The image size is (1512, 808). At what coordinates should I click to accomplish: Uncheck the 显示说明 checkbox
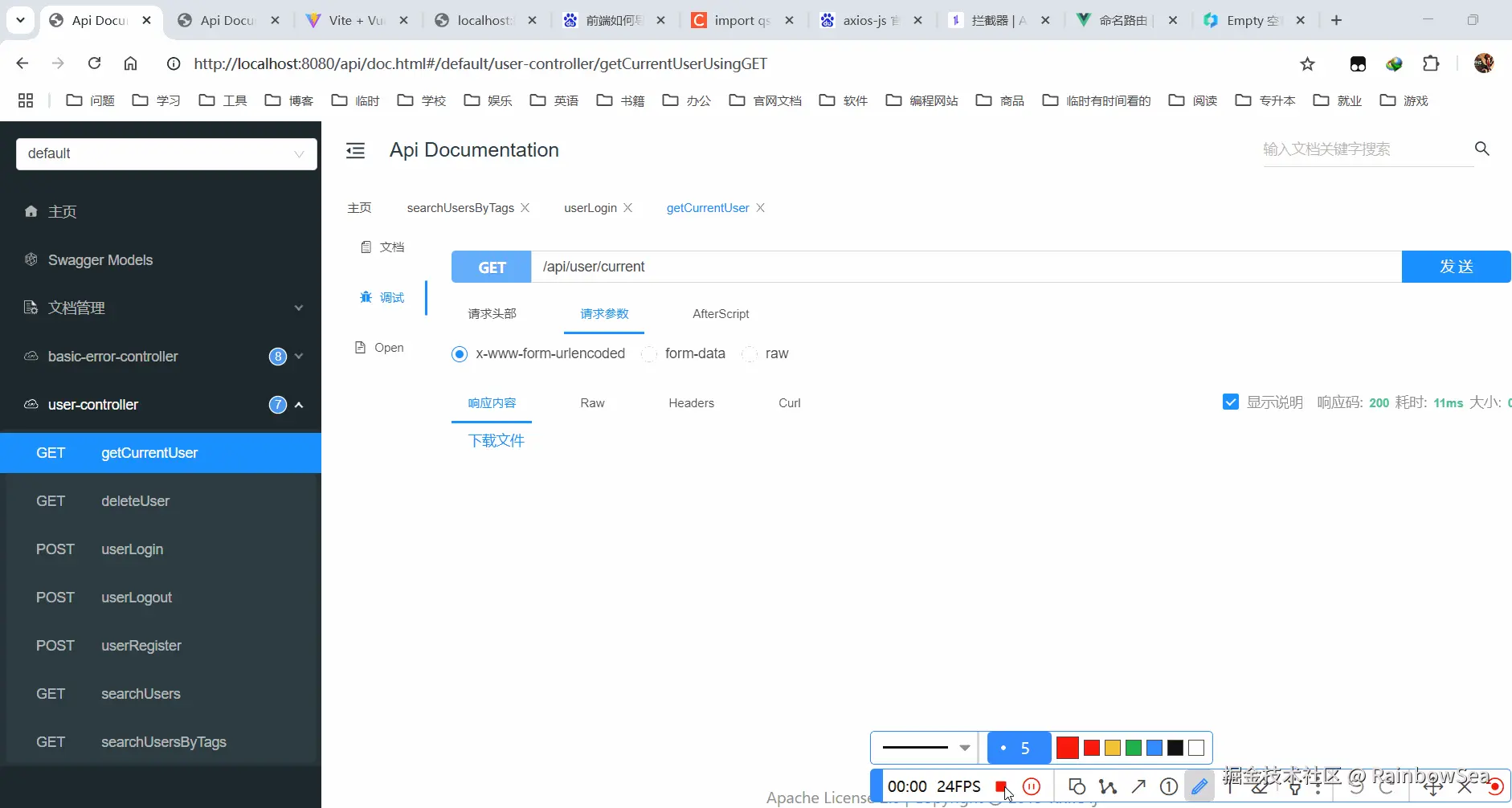[1230, 402]
